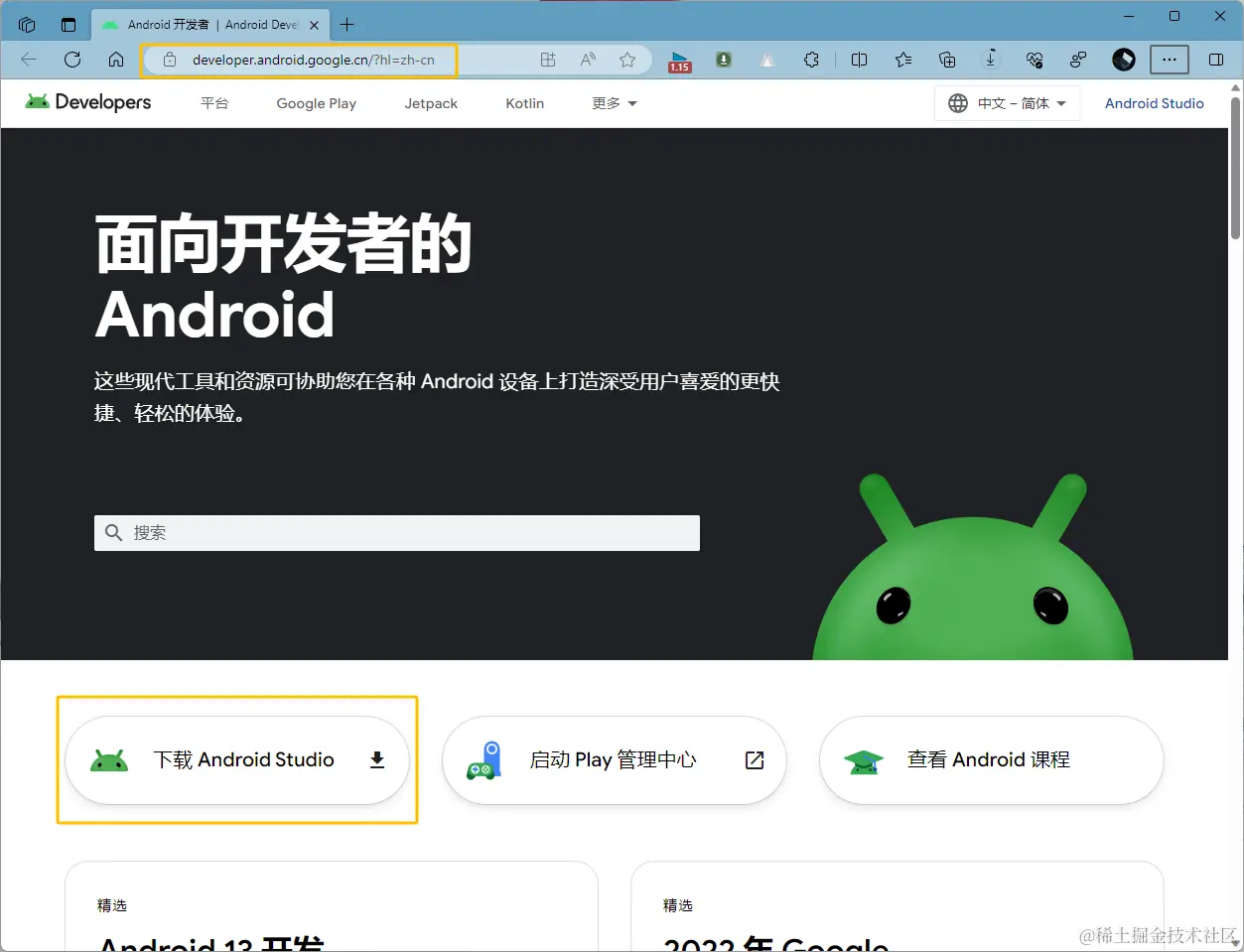This screenshot has width=1244, height=952.
Task: Open a new browser tab
Action: 347,25
